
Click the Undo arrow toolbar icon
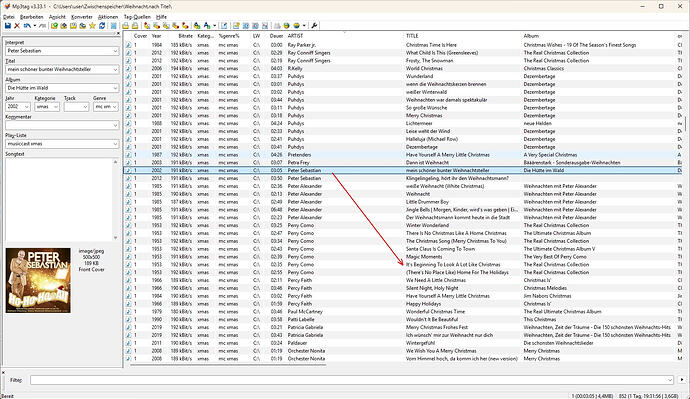click(x=27, y=26)
